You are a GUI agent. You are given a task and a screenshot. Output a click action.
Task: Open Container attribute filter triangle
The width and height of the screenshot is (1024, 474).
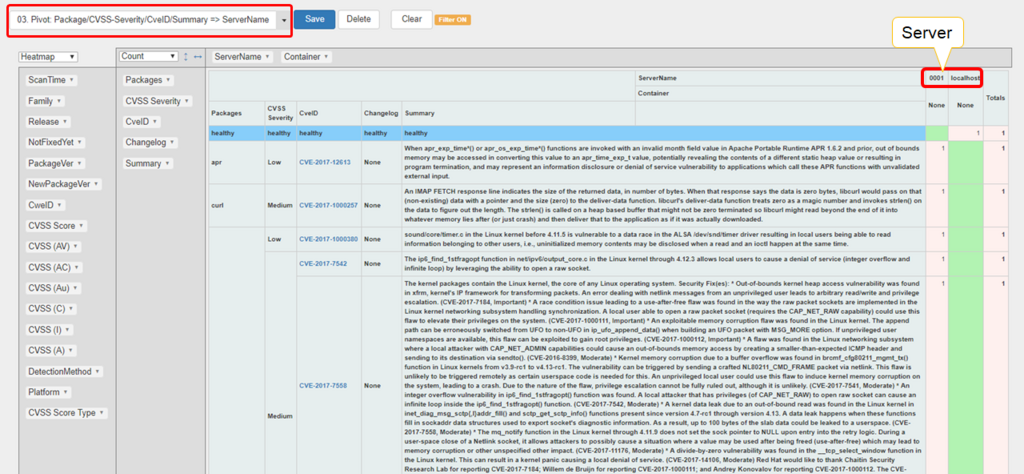(325, 57)
